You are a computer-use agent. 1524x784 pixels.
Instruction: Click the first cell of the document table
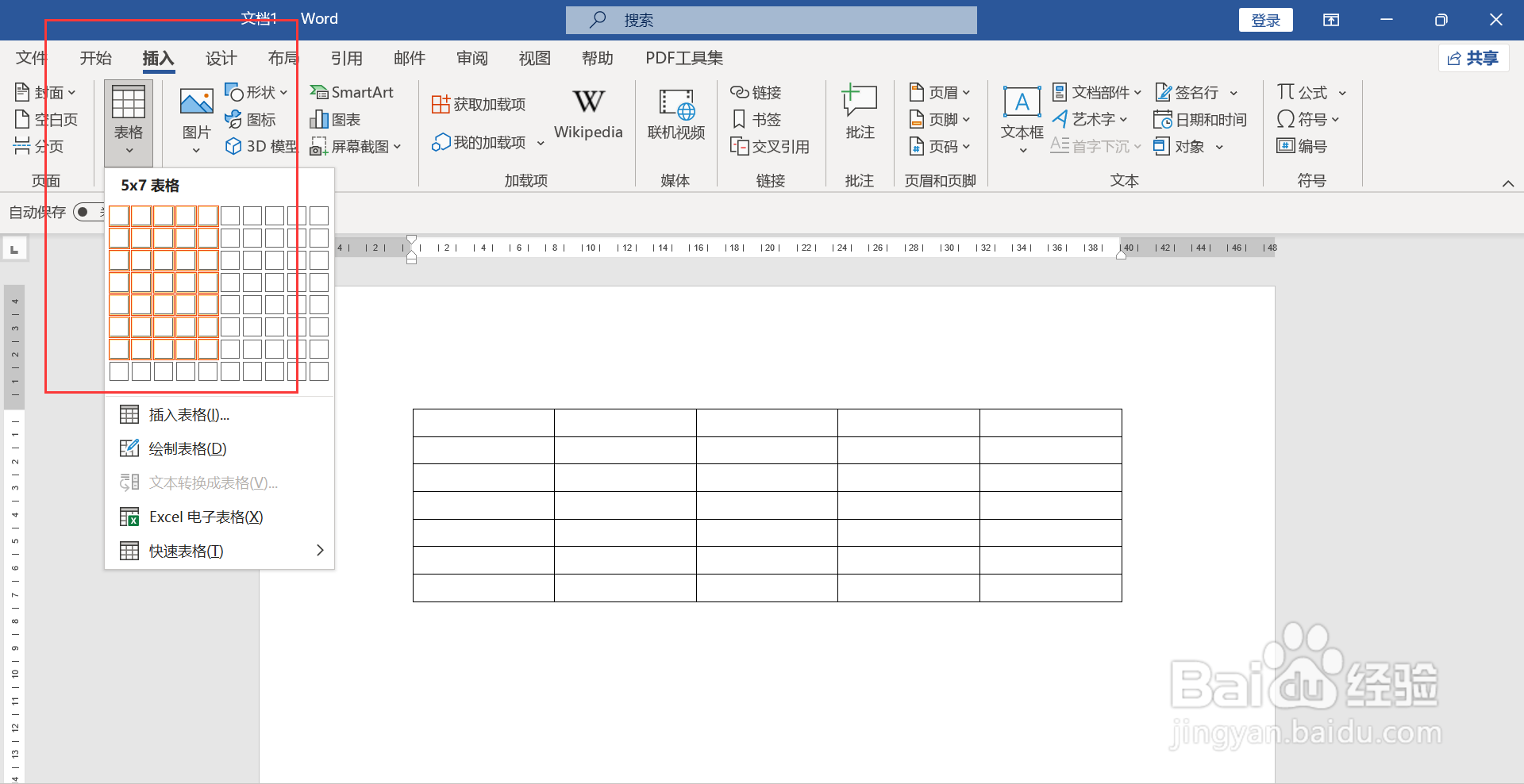(x=483, y=423)
